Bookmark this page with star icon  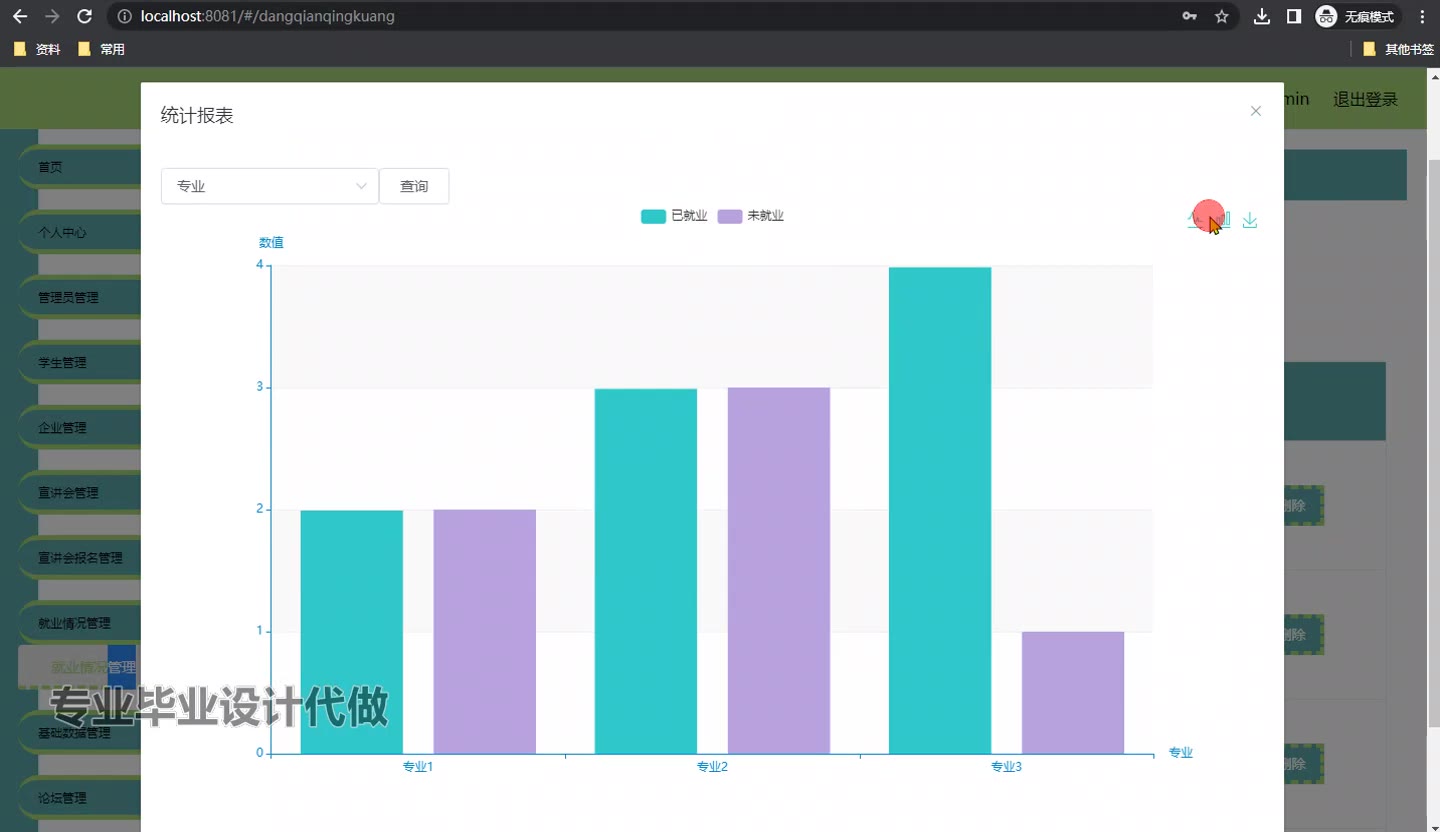tap(1221, 16)
